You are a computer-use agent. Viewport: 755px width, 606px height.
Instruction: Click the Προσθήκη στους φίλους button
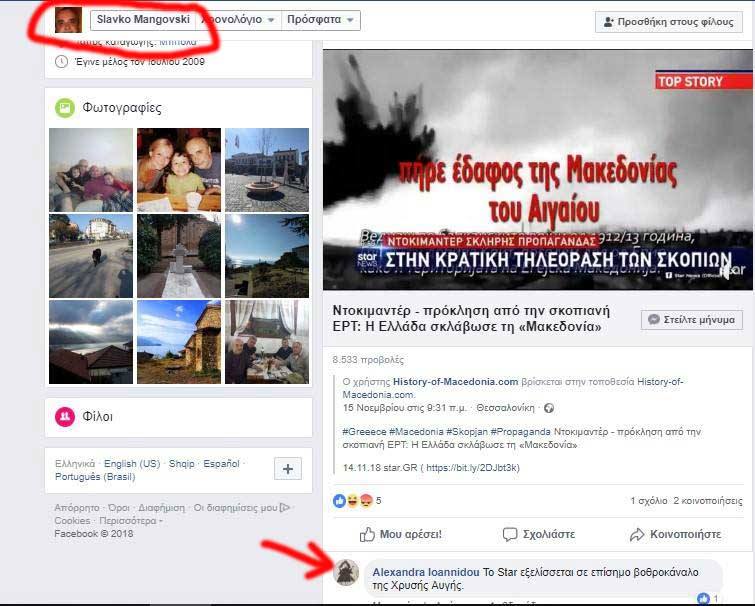tap(669, 22)
